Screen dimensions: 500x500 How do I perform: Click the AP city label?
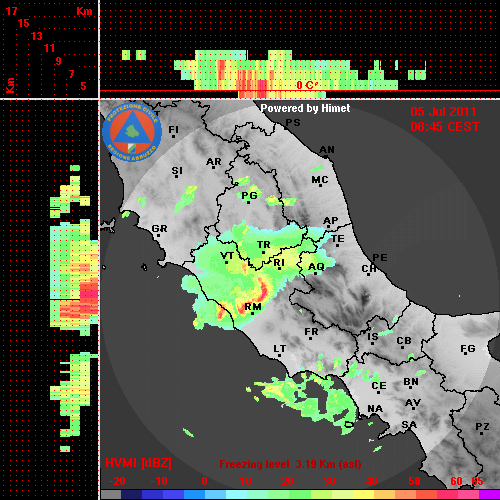tap(330, 220)
